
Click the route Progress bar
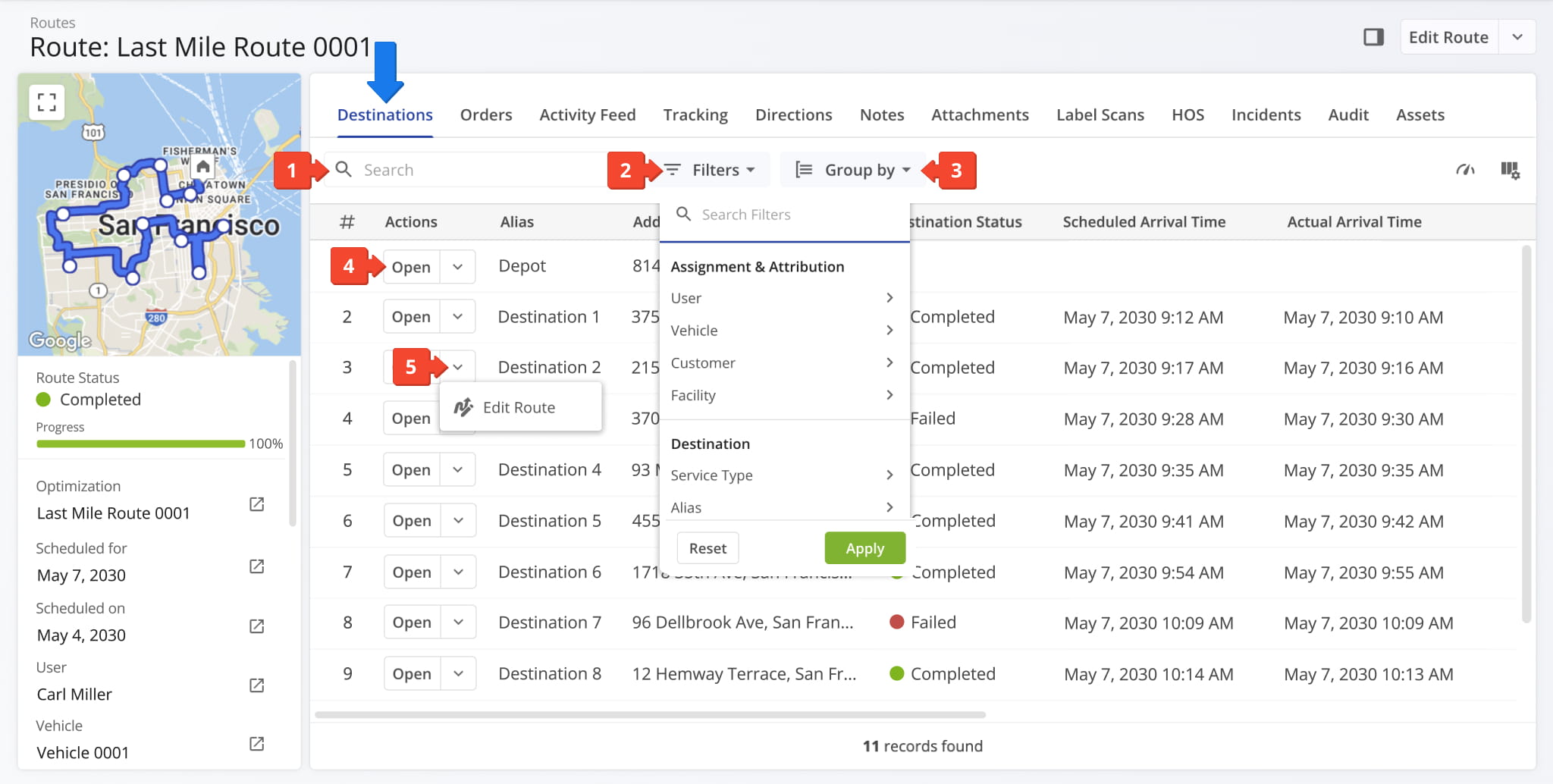tap(140, 444)
